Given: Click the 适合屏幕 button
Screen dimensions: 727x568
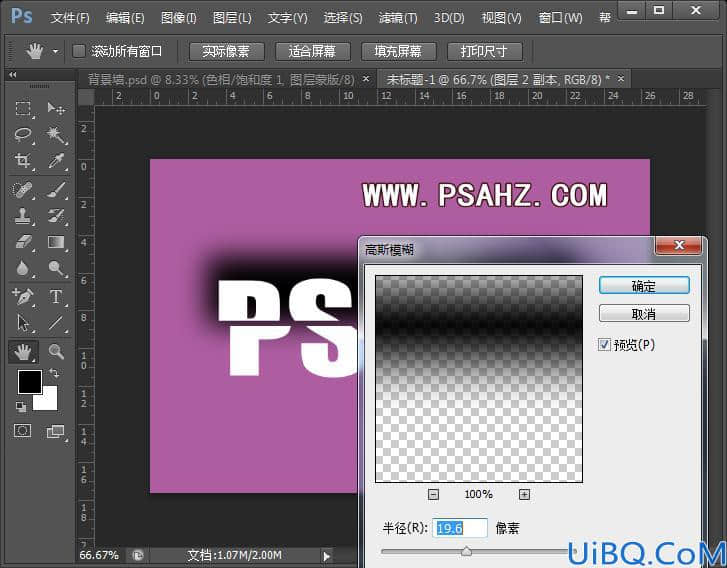Looking at the screenshot, I should (312, 51).
